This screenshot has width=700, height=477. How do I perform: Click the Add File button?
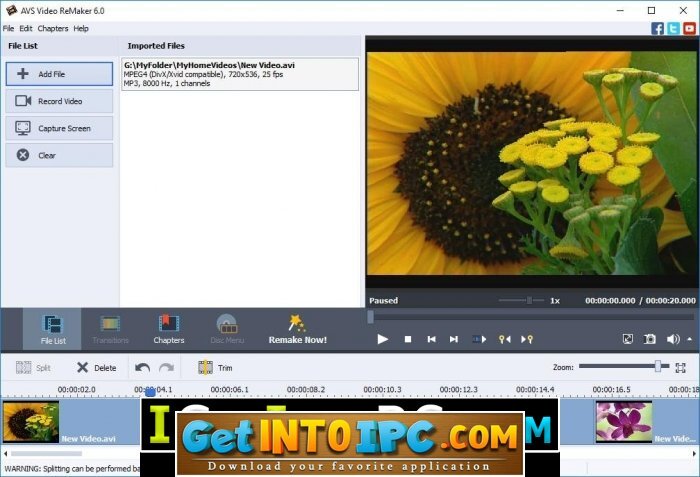pyautogui.click(x=59, y=74)
